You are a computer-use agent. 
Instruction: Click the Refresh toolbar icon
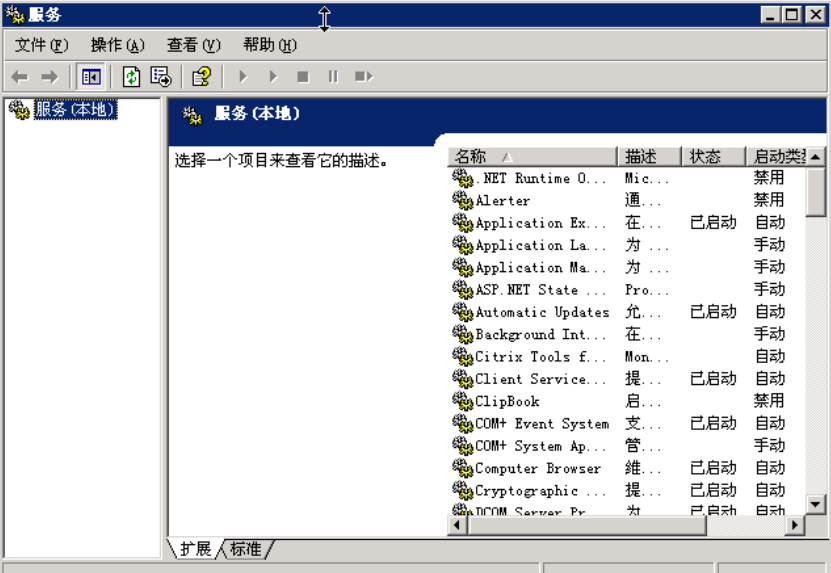[131, 77]
